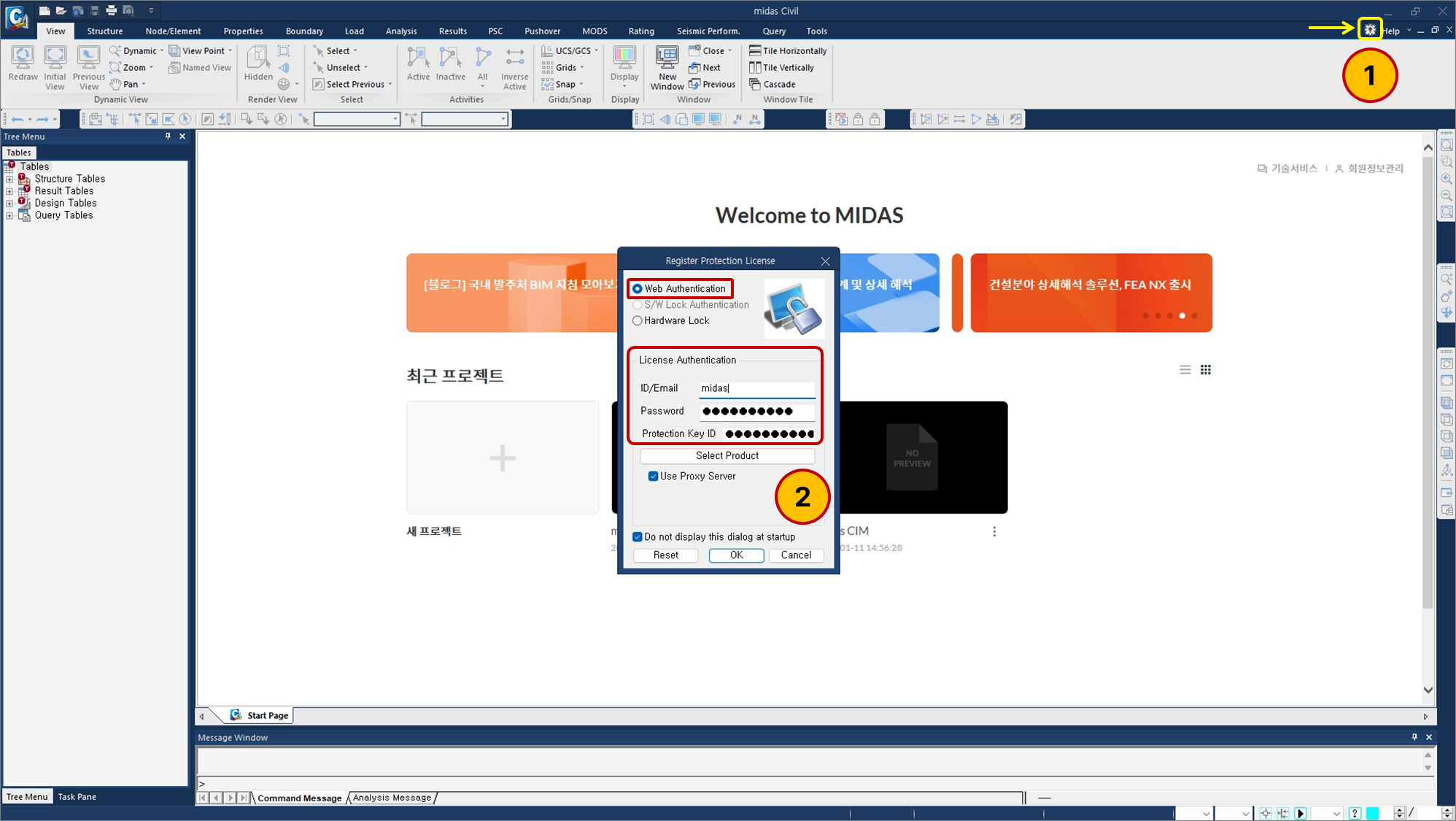
Task: Click the Start Page tab
Action: 260,716
